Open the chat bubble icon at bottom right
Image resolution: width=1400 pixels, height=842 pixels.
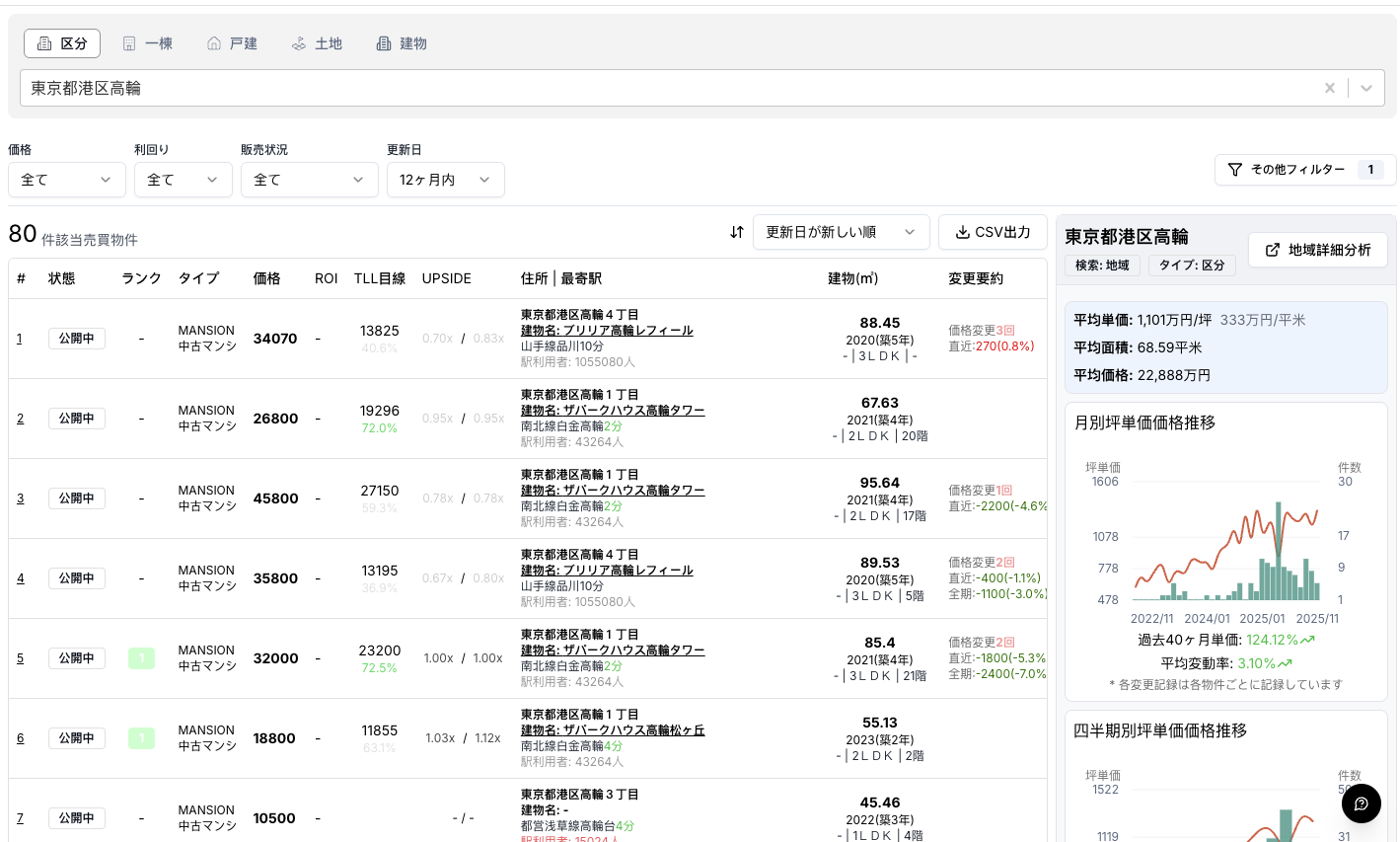pyautogui.click(x=1362, y=804)
